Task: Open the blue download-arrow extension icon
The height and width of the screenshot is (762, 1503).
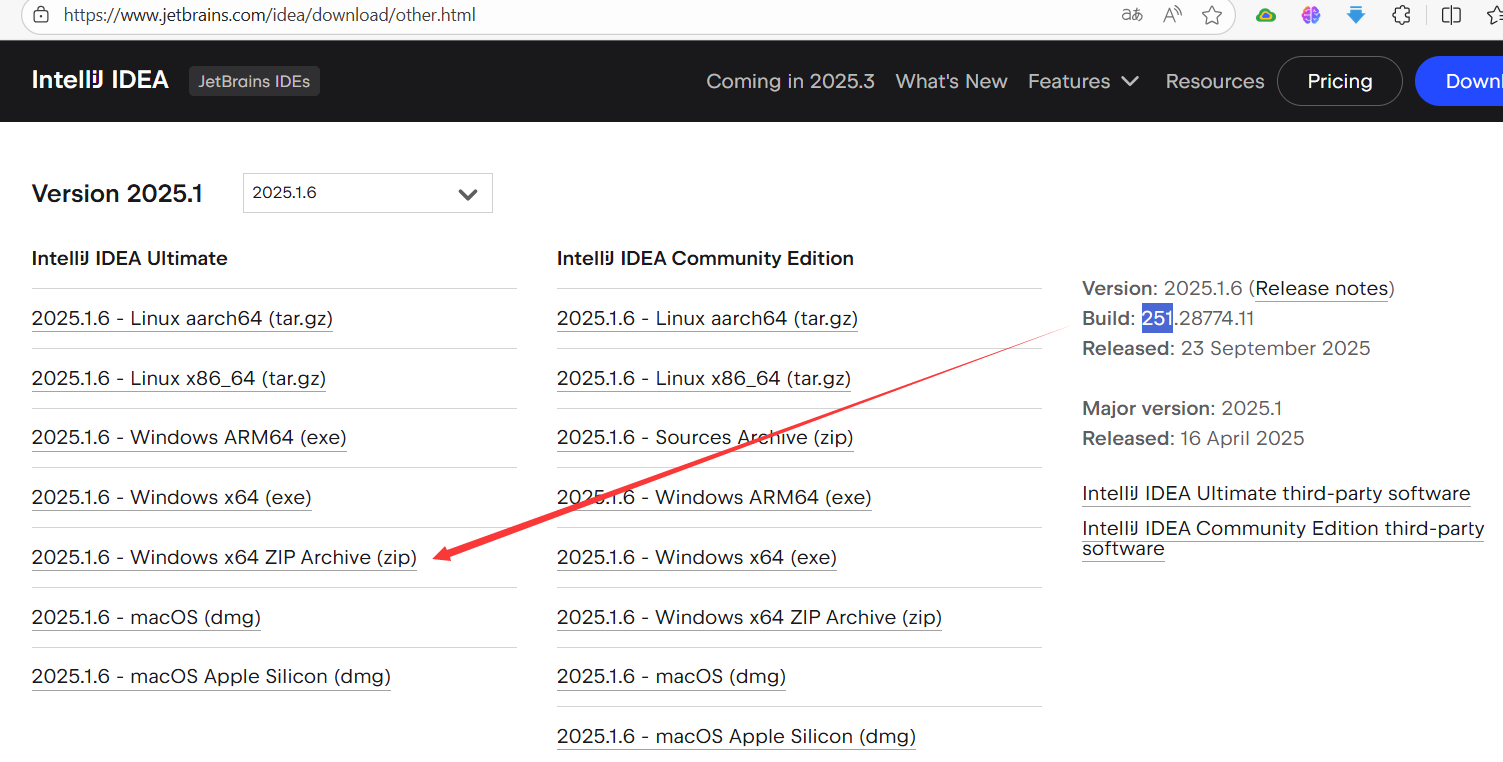Action: pyautogui.click(x=1356, y=15)
